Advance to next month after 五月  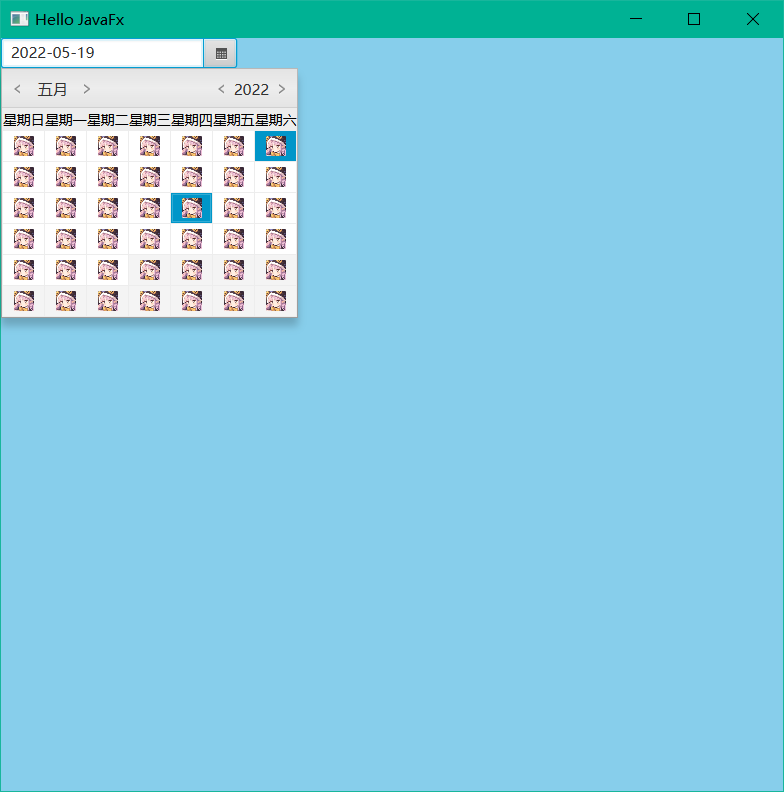(x=86, y=89)
